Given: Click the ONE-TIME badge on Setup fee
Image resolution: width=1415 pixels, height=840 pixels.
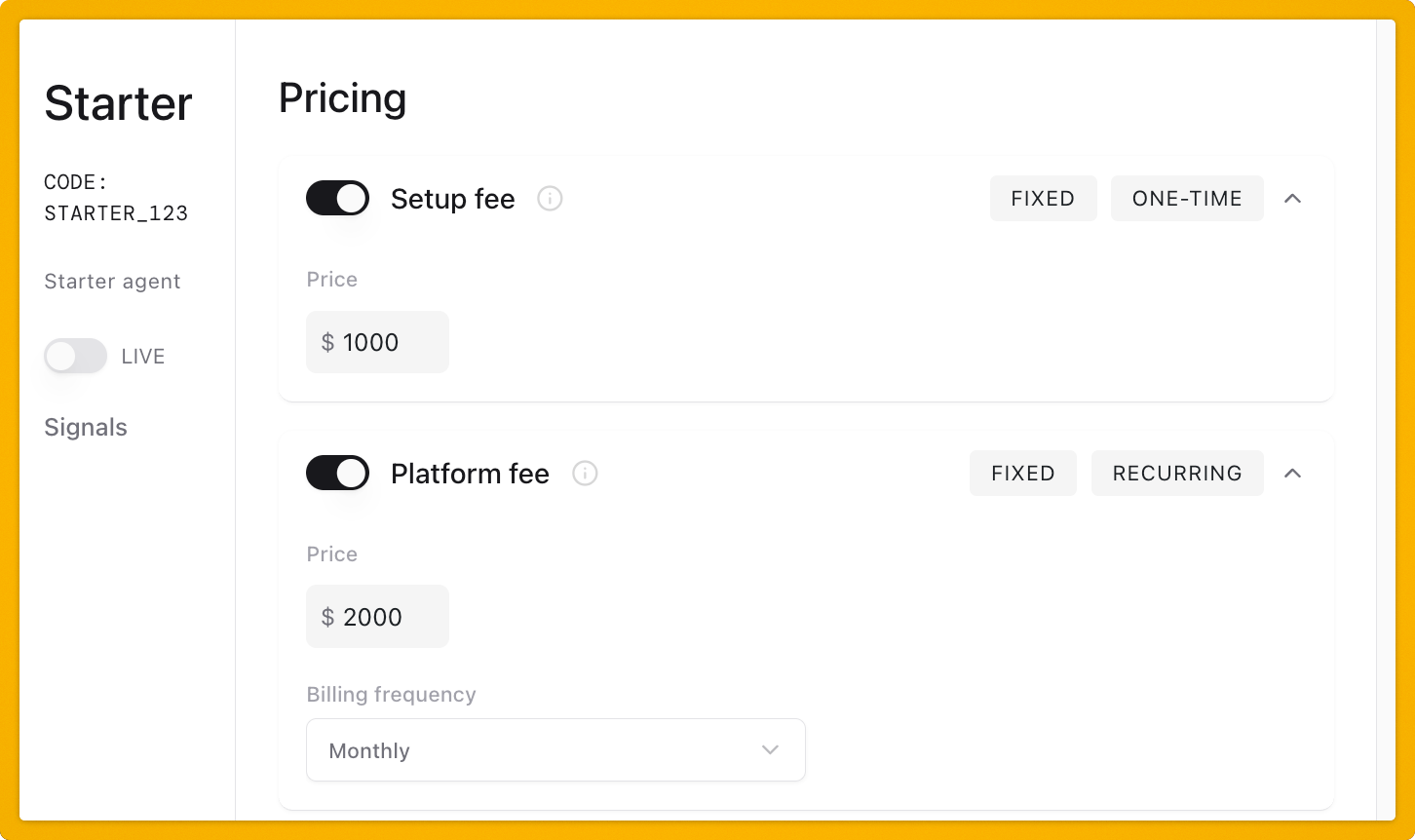Looking at the screenshot, I should tap(1187, 198).
